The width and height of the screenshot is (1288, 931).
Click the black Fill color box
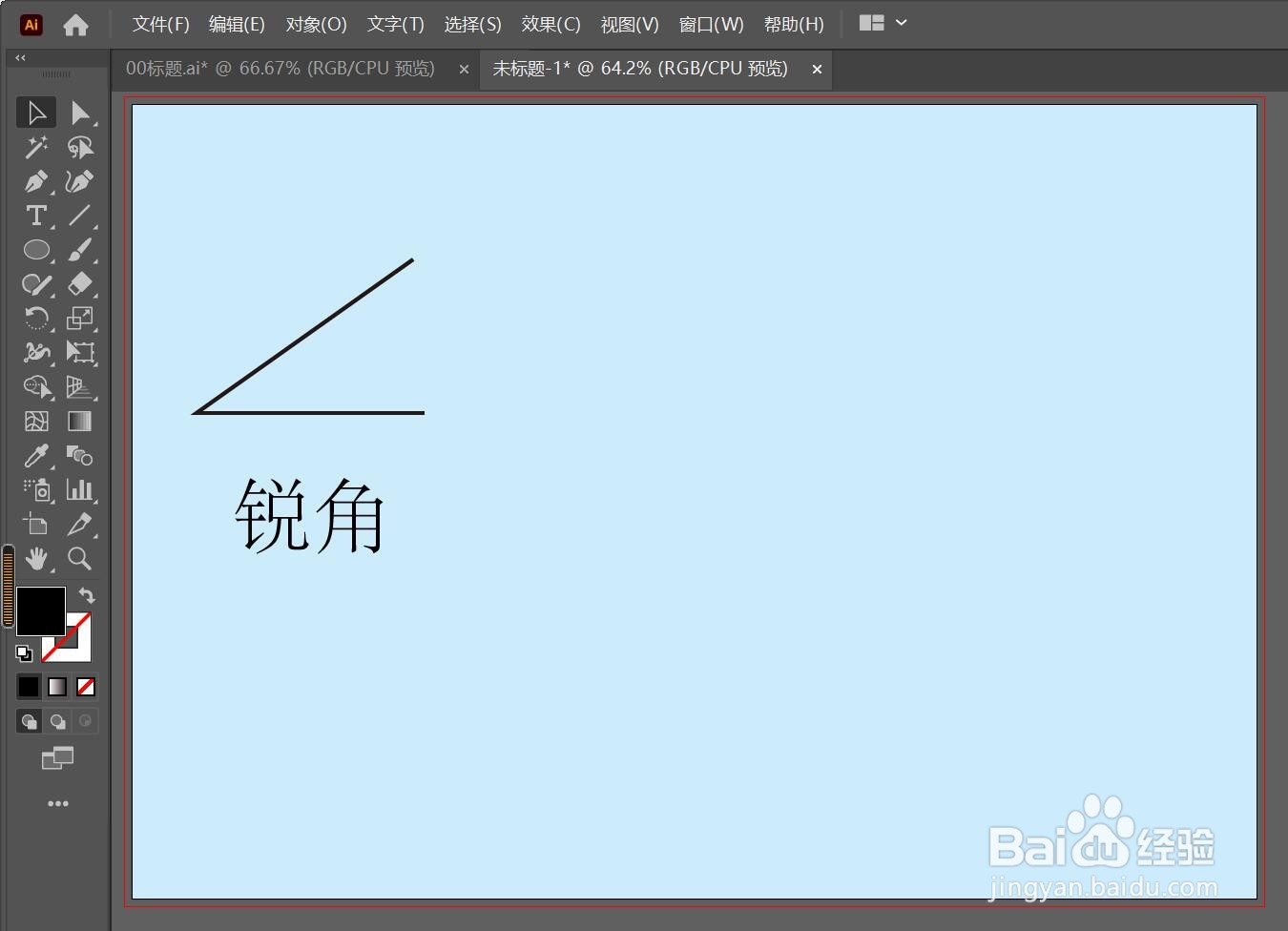click(x=40, y=611)
